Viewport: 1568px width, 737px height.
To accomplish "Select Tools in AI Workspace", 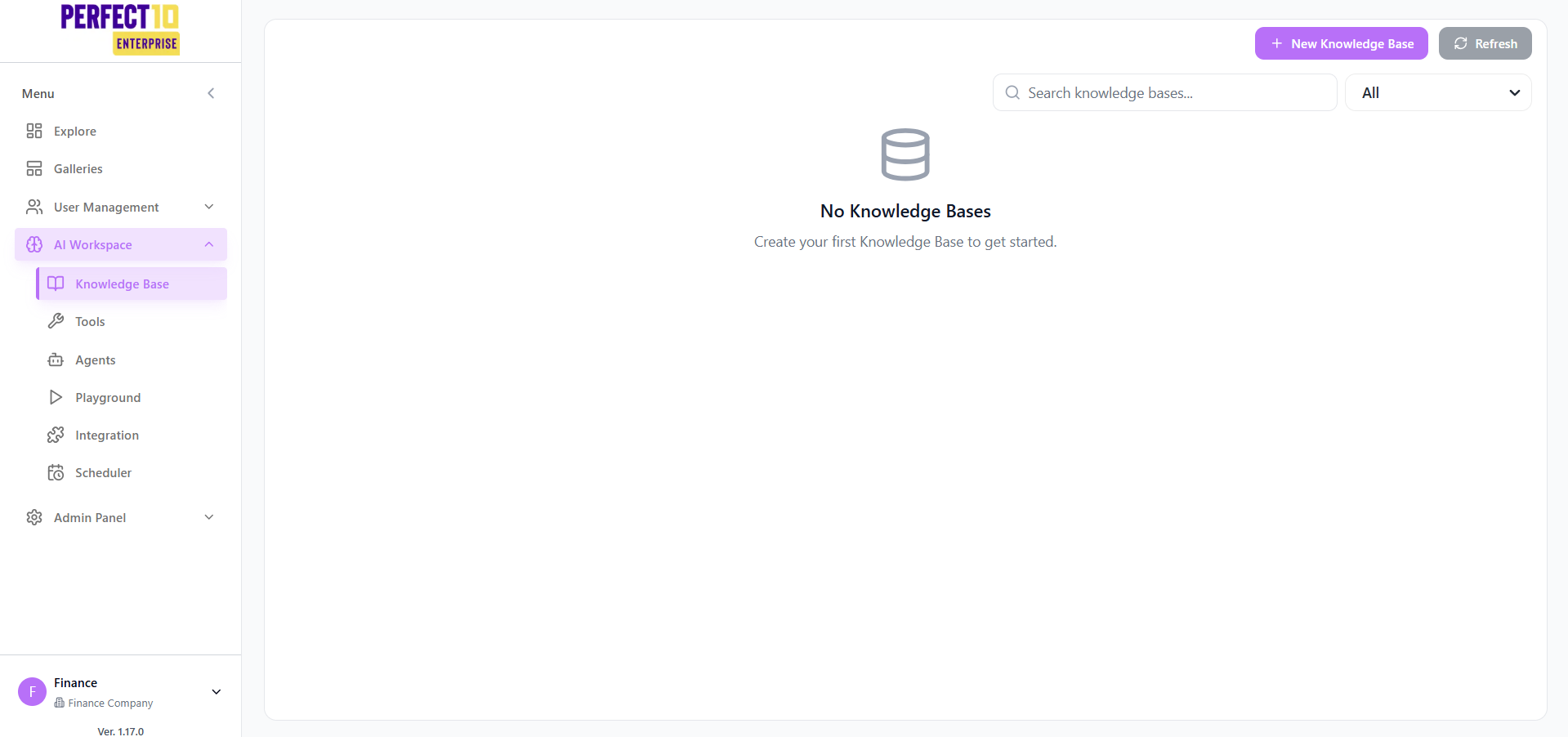I will tap(132, 321).
